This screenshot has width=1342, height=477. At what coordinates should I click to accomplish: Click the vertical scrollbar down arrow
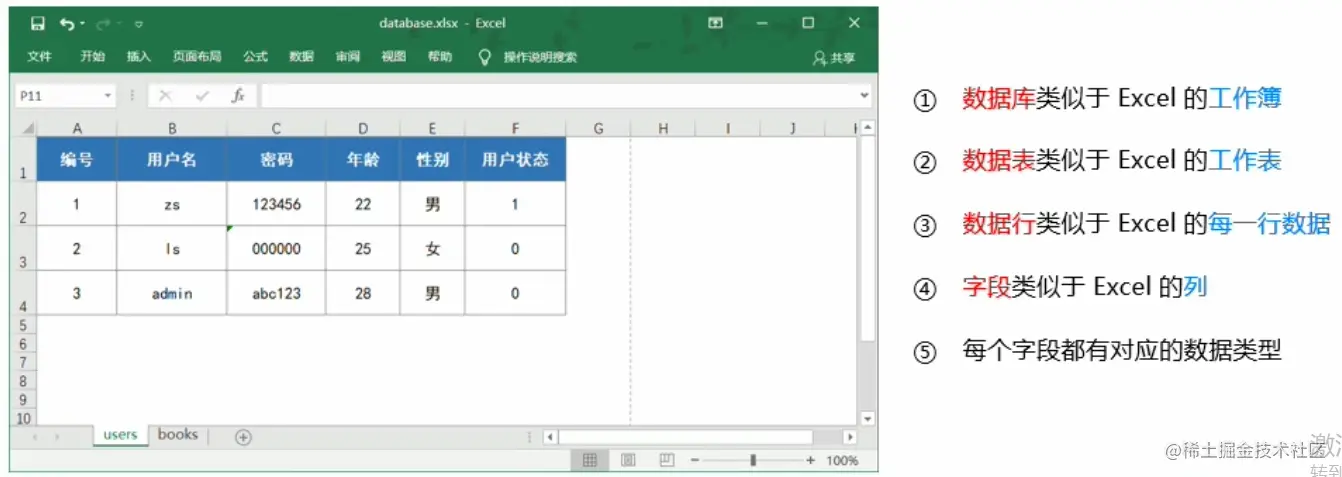point(867,418)
